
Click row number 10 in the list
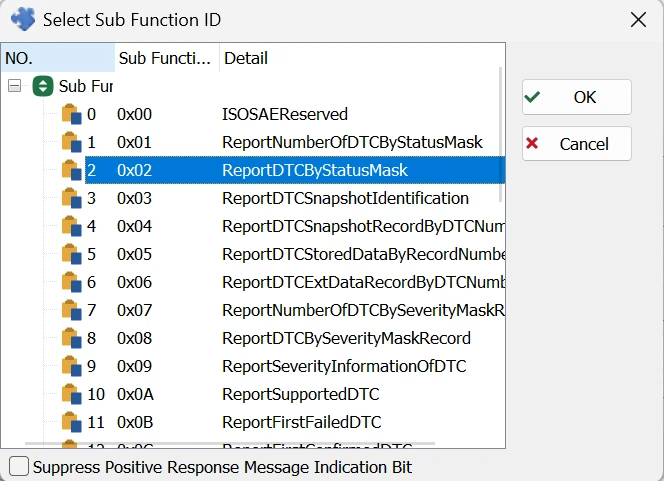[96, 394]
